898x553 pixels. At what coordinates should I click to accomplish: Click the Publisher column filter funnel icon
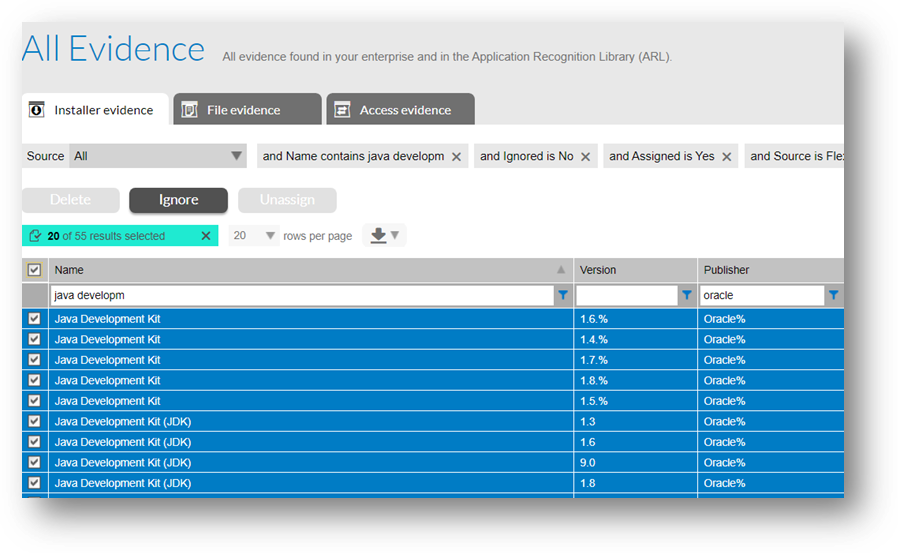click(x=833, y=295)
